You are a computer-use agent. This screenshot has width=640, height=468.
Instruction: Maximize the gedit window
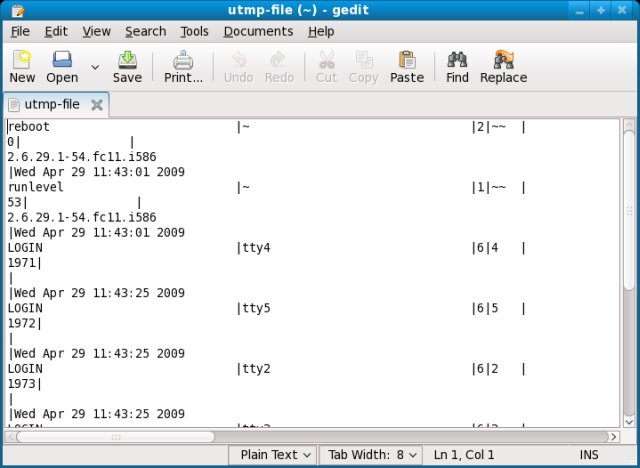pyautogui.click(x=600, y=10)
